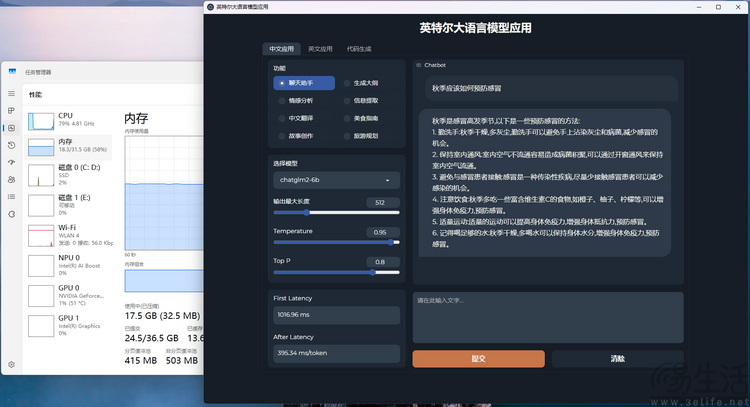Open Users icon in Task Manager sidebar
750x407 pixels.
[x=11, y=179]
